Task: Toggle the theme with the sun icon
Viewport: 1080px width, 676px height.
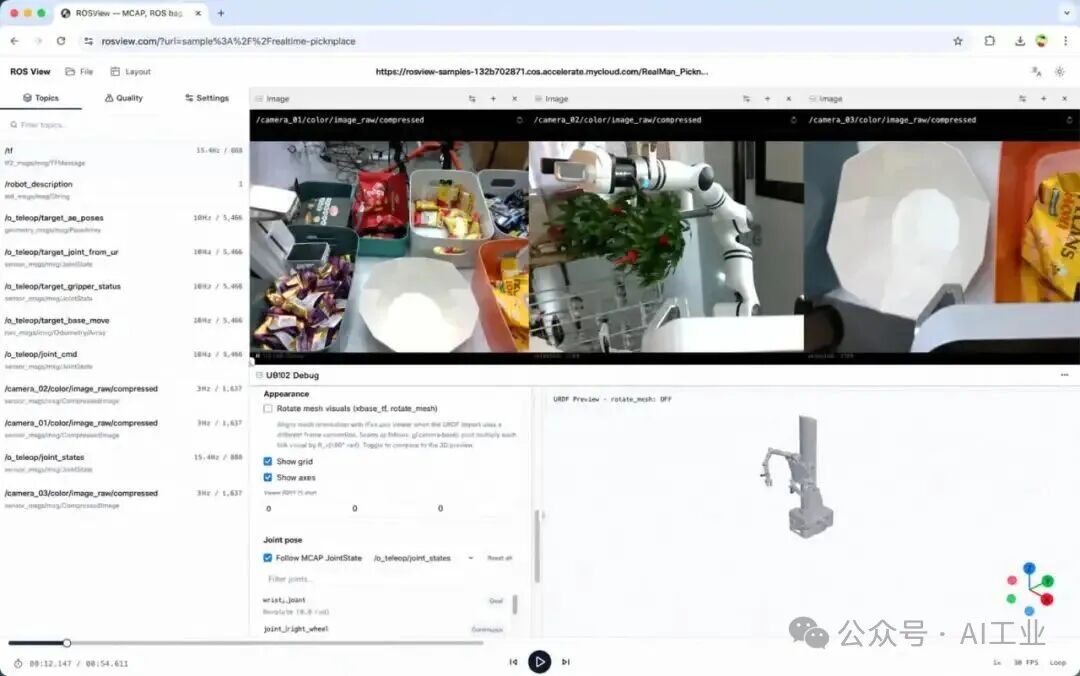Action: 1059,72
